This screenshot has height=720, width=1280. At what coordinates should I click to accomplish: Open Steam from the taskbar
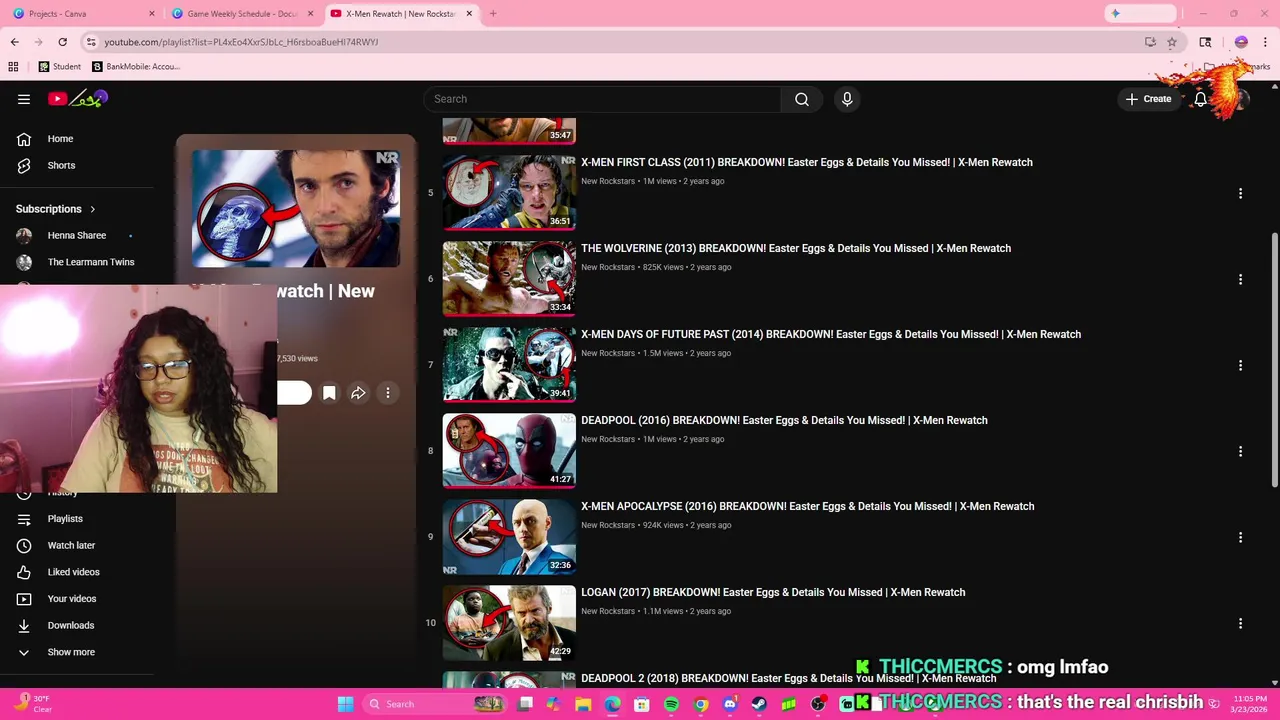(759, 704)
